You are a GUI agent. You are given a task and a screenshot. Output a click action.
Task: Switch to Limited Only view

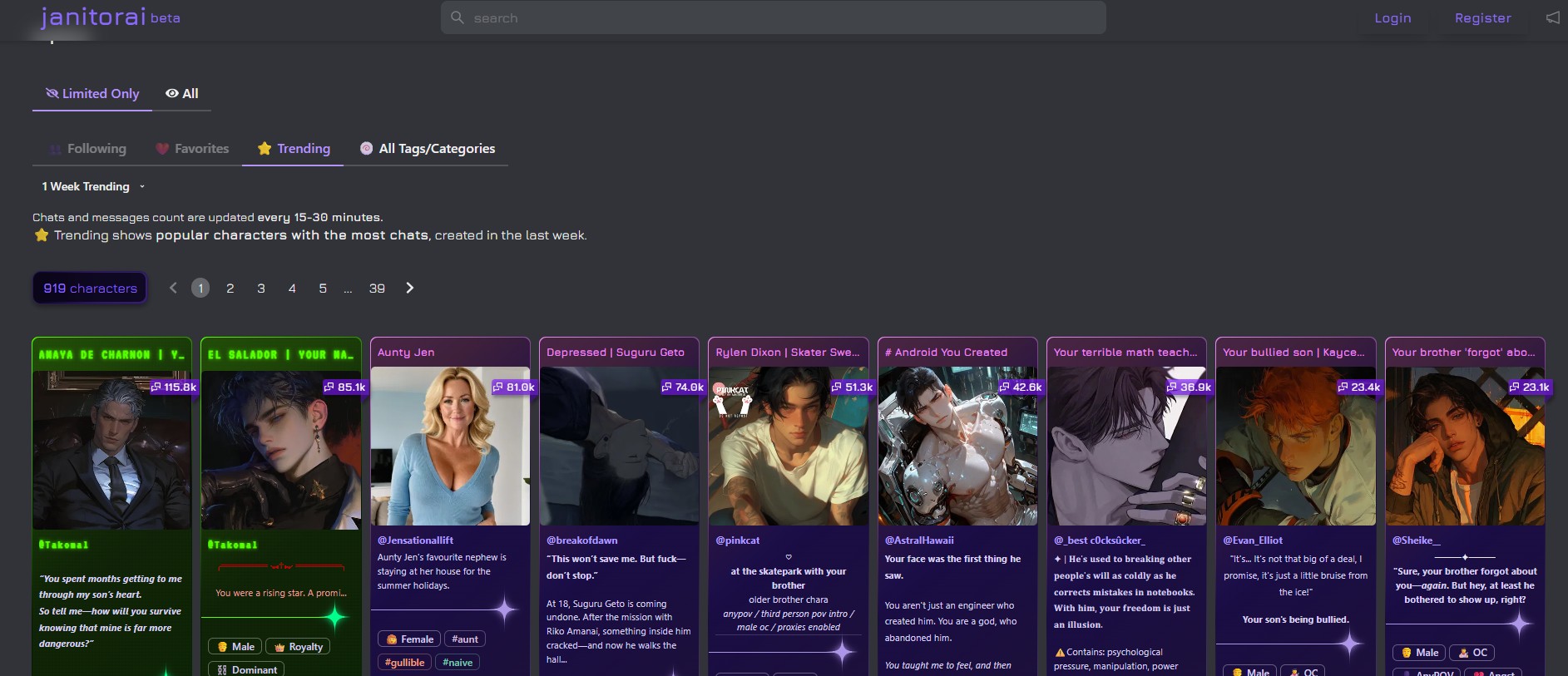click(92, 94)
